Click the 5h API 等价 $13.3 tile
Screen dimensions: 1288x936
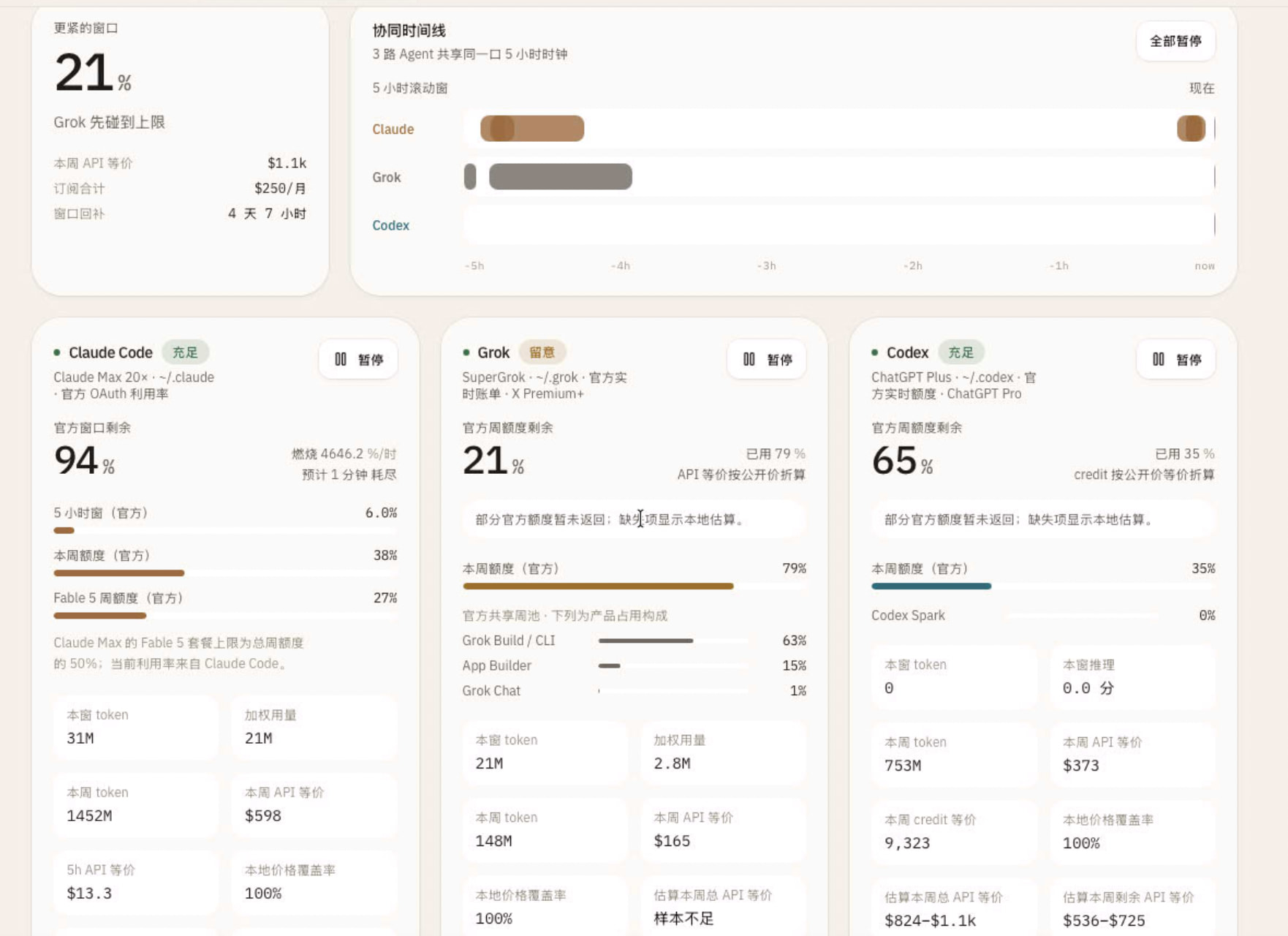[x=136, y=882]
